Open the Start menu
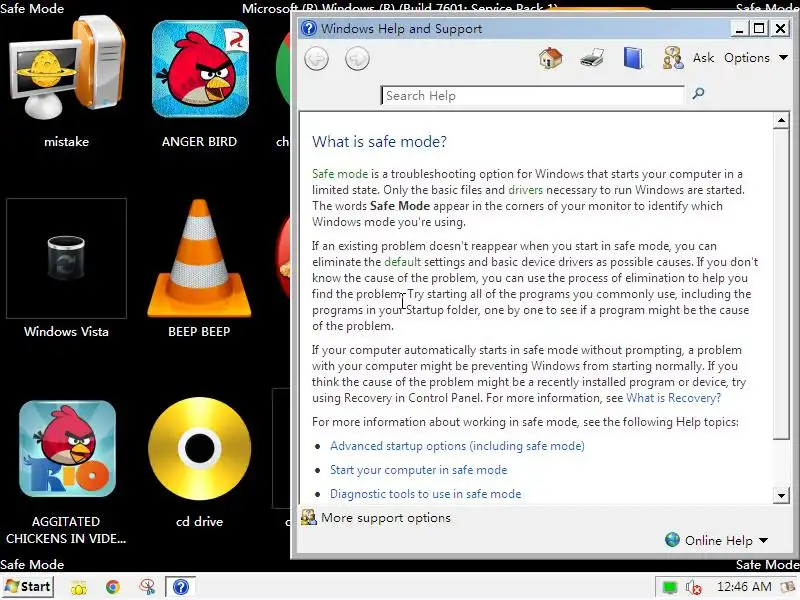 pos(28,587)
